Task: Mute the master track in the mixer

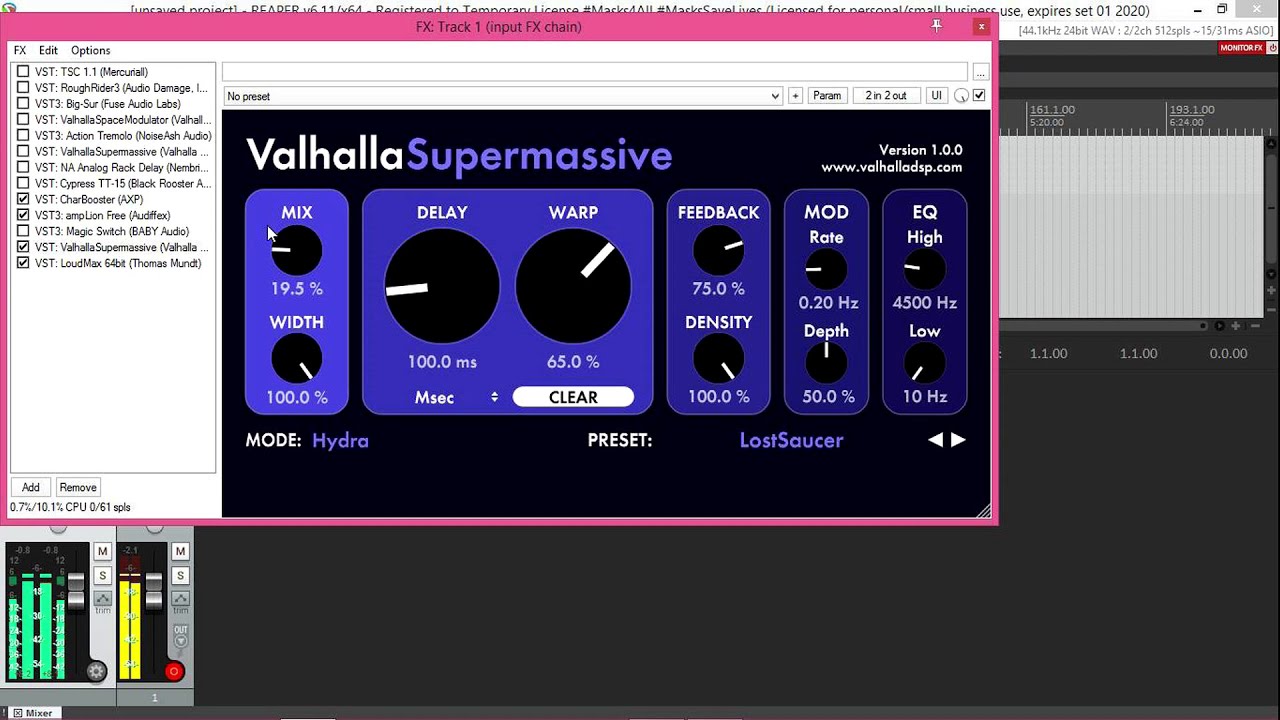Action: click(102, 552)
